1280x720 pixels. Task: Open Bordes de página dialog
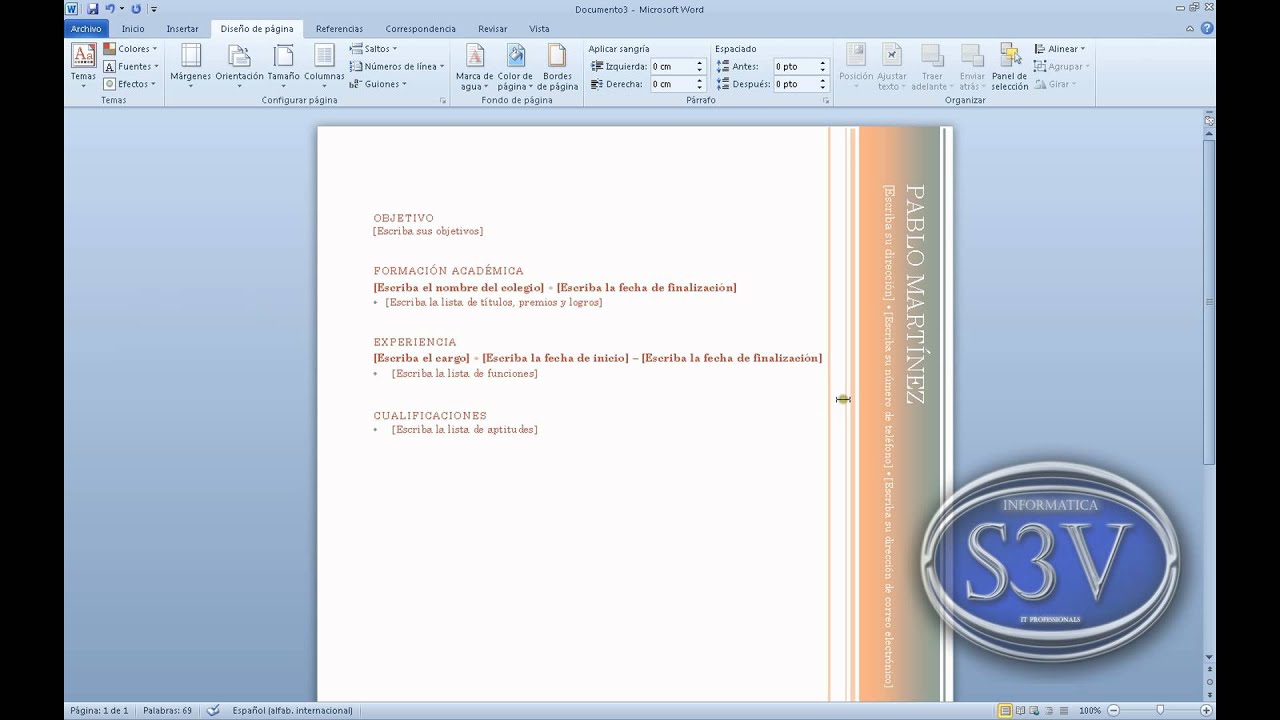pyautogui.click(x=557, y=66)
